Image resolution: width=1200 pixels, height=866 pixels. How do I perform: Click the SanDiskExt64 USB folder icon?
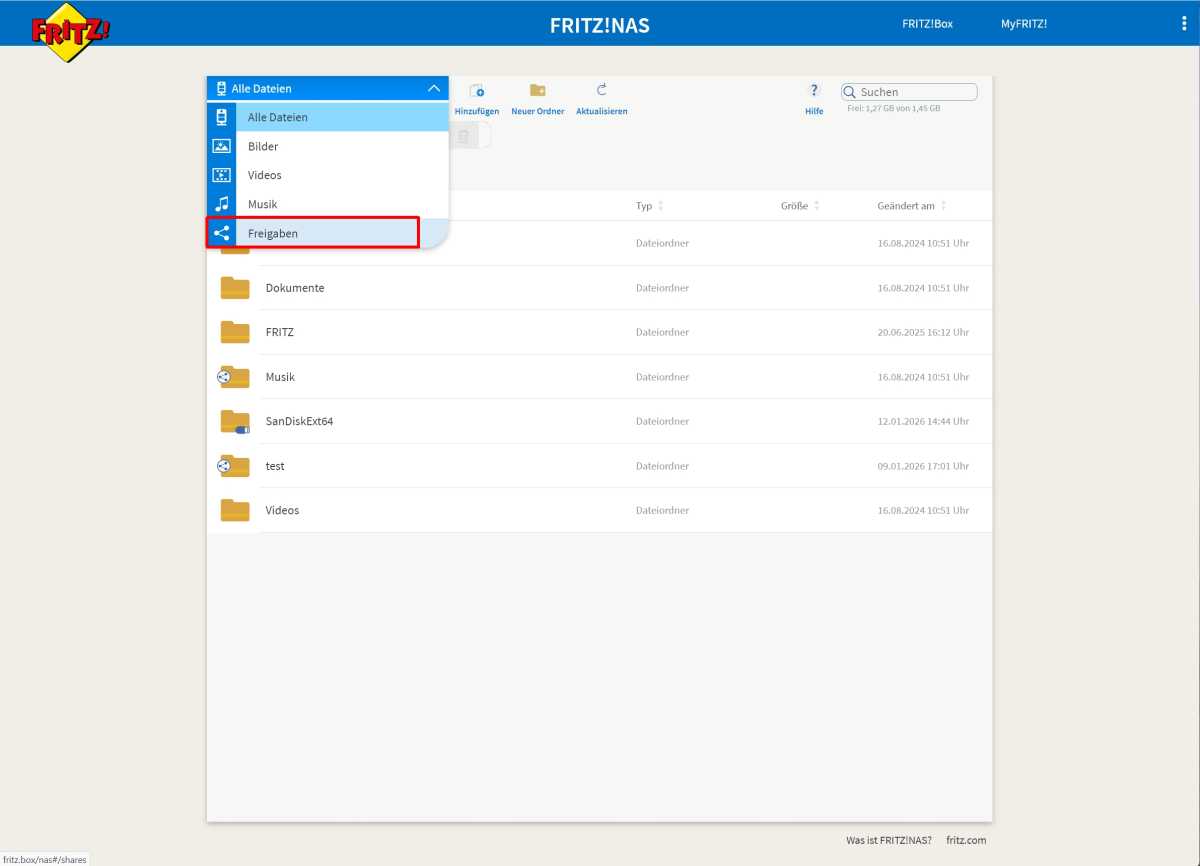coord(235,421)
